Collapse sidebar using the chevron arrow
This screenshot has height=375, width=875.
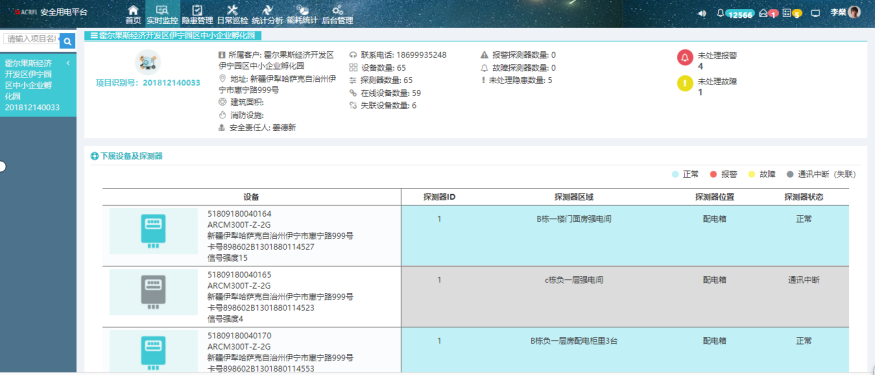tap(68, 63)
